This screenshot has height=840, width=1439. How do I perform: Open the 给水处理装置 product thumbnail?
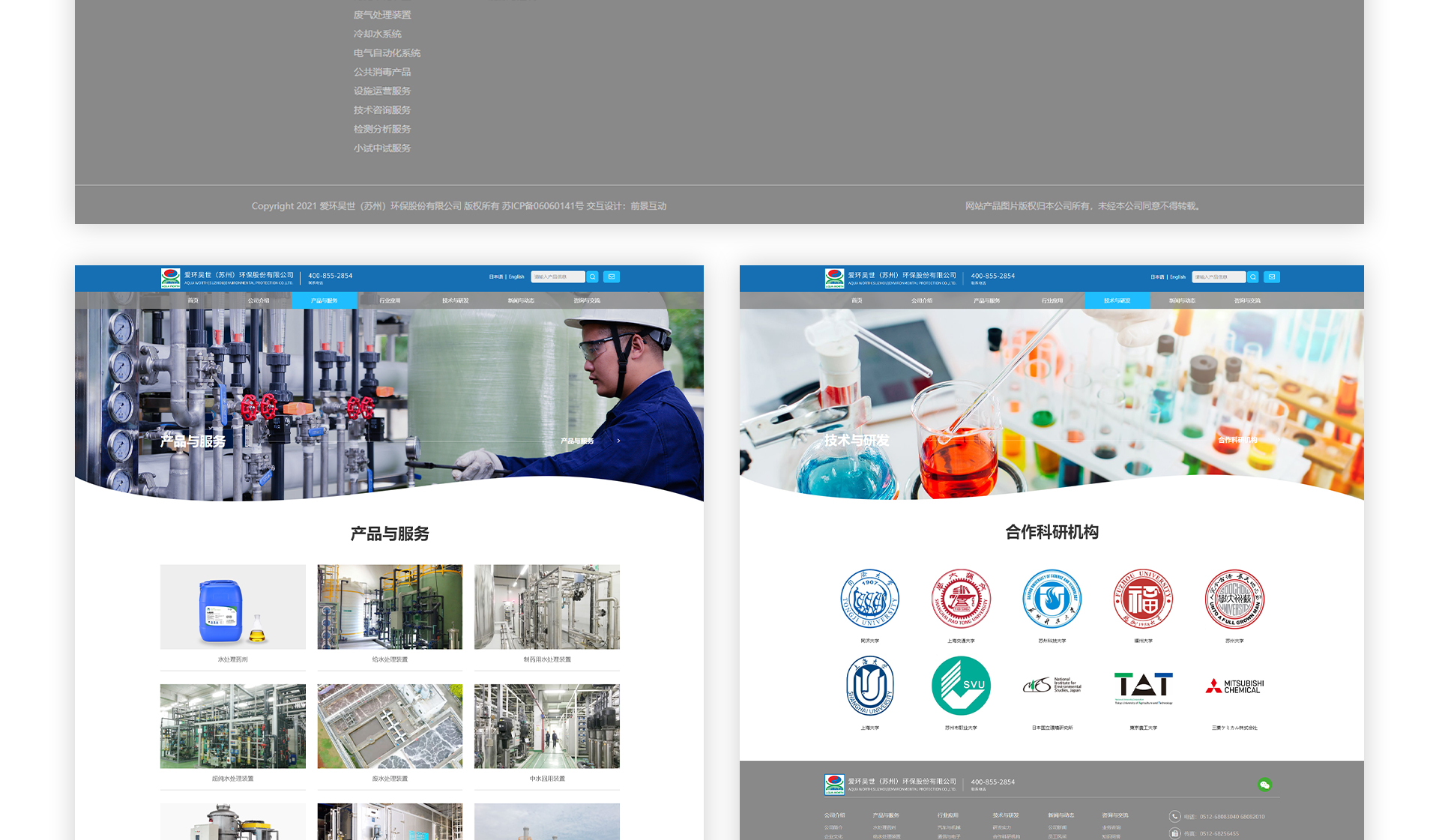point(390,607)
